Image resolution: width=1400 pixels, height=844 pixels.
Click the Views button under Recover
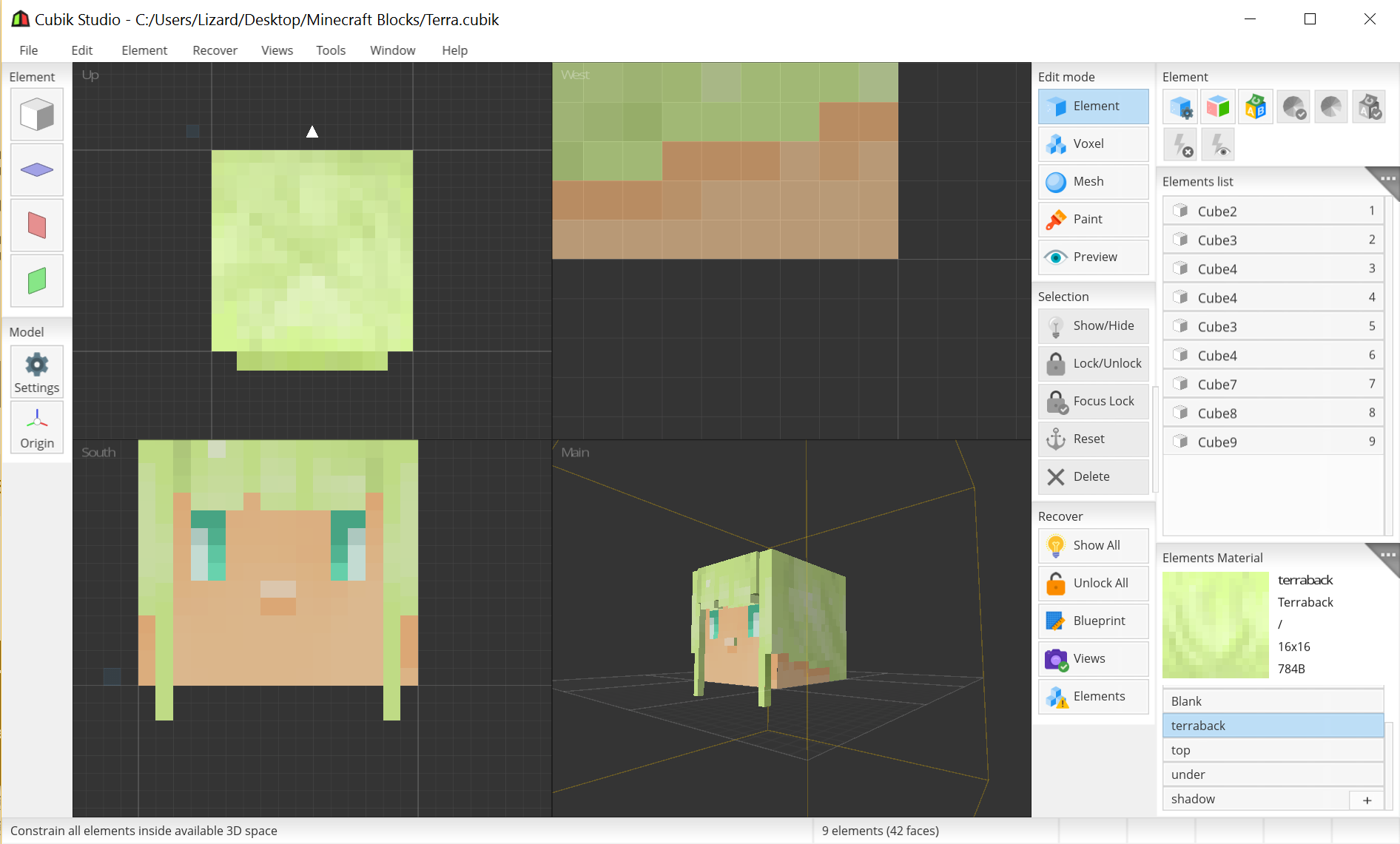pyautogui.click(x=1094, y=659)
